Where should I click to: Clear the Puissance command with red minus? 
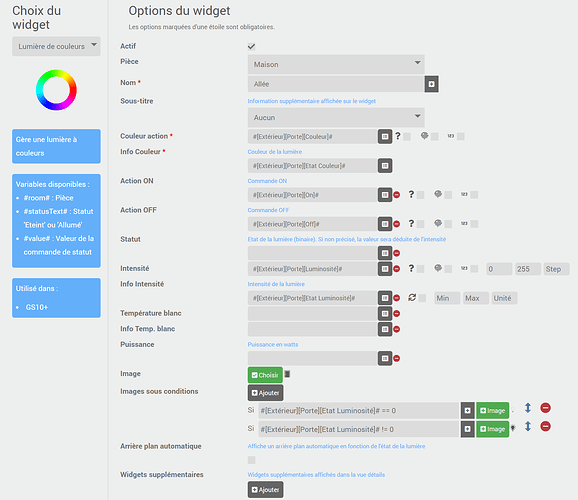(x=397, y=358)
